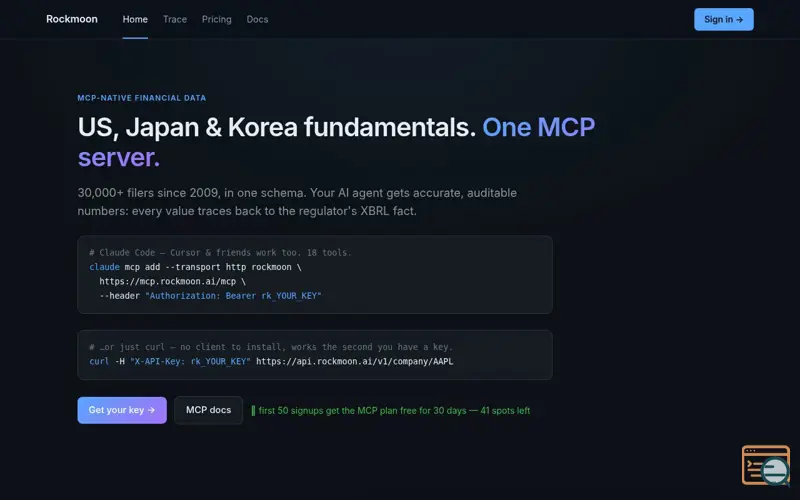Click the Rockmoon logo
The image size is (800, 500).
point(71,19)
